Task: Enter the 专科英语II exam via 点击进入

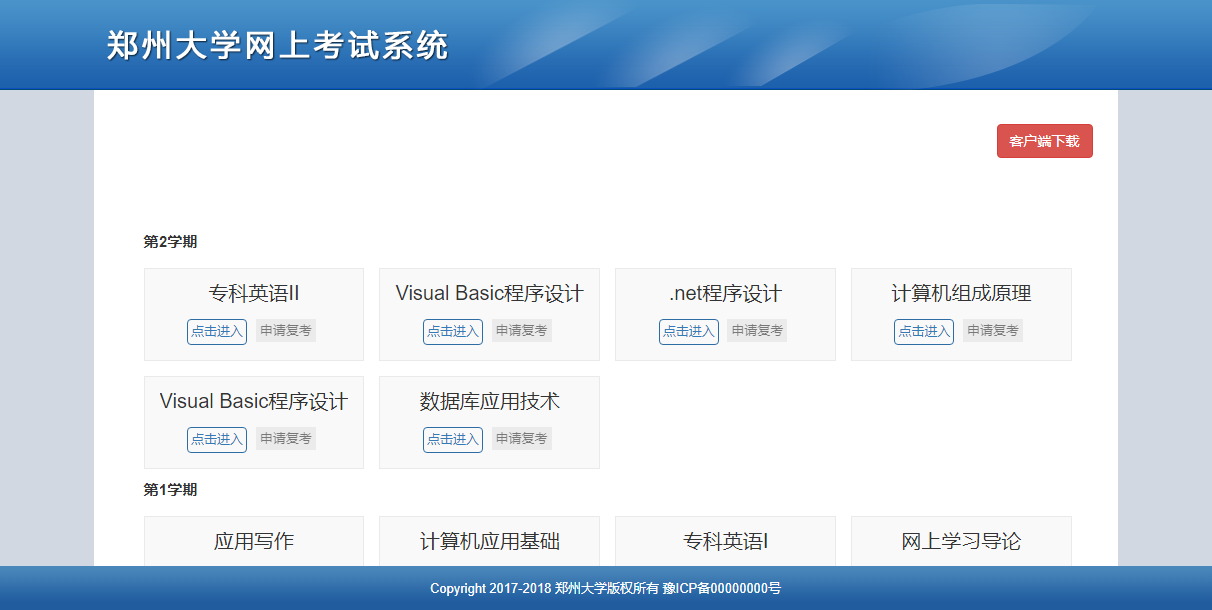Action: tap(217, 331)
